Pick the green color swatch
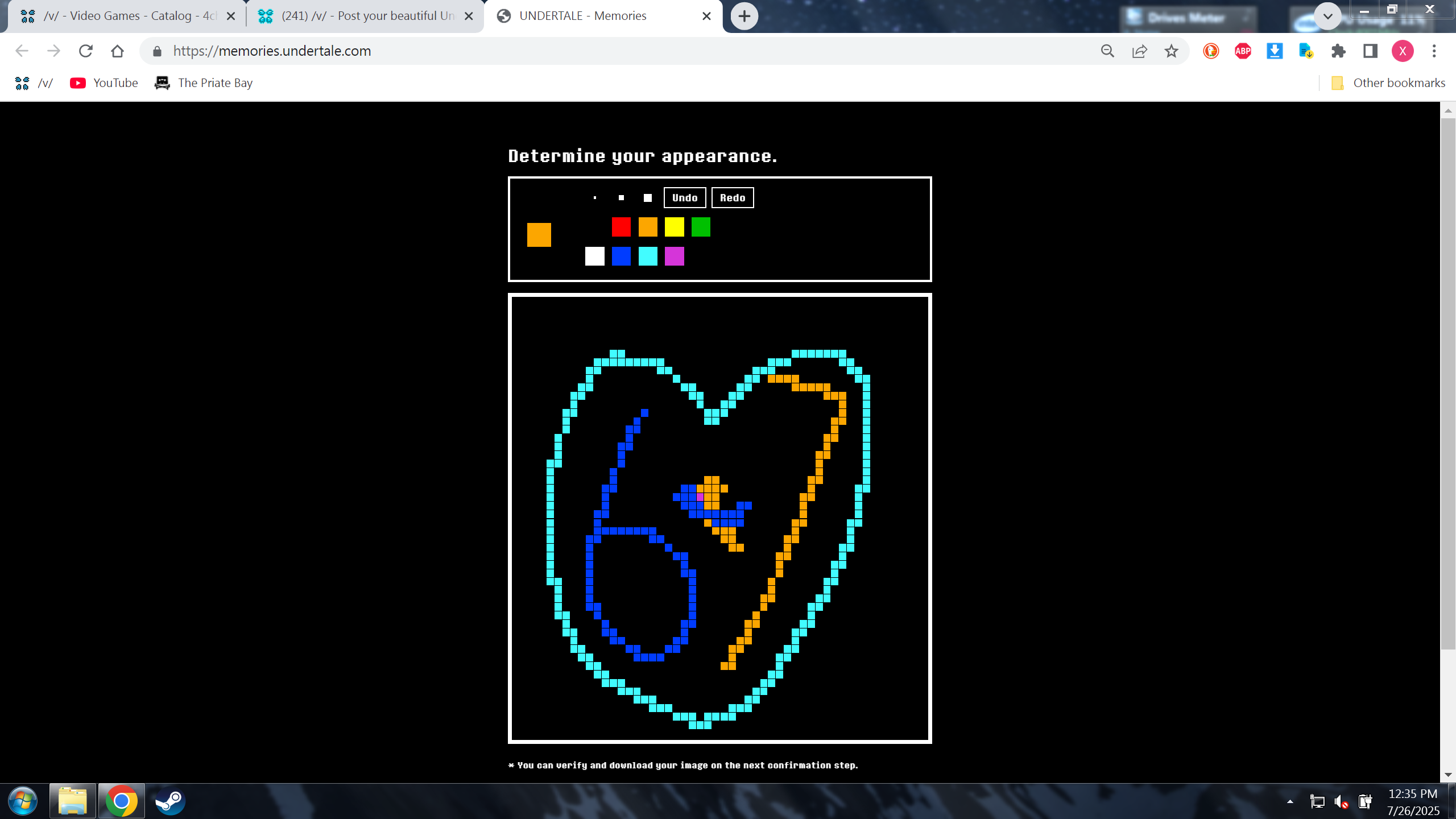 [x=701, y=227]
